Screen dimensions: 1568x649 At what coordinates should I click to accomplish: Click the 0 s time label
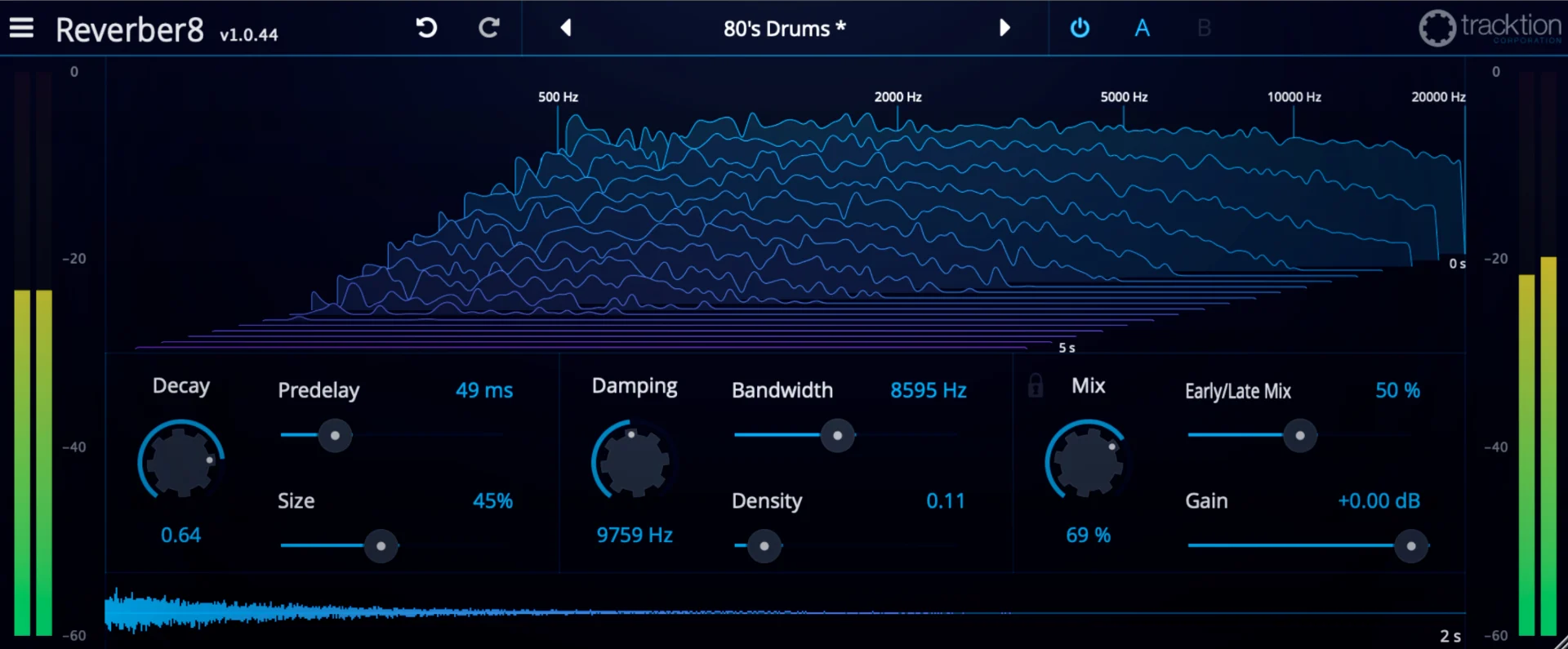pos(1457,264)
